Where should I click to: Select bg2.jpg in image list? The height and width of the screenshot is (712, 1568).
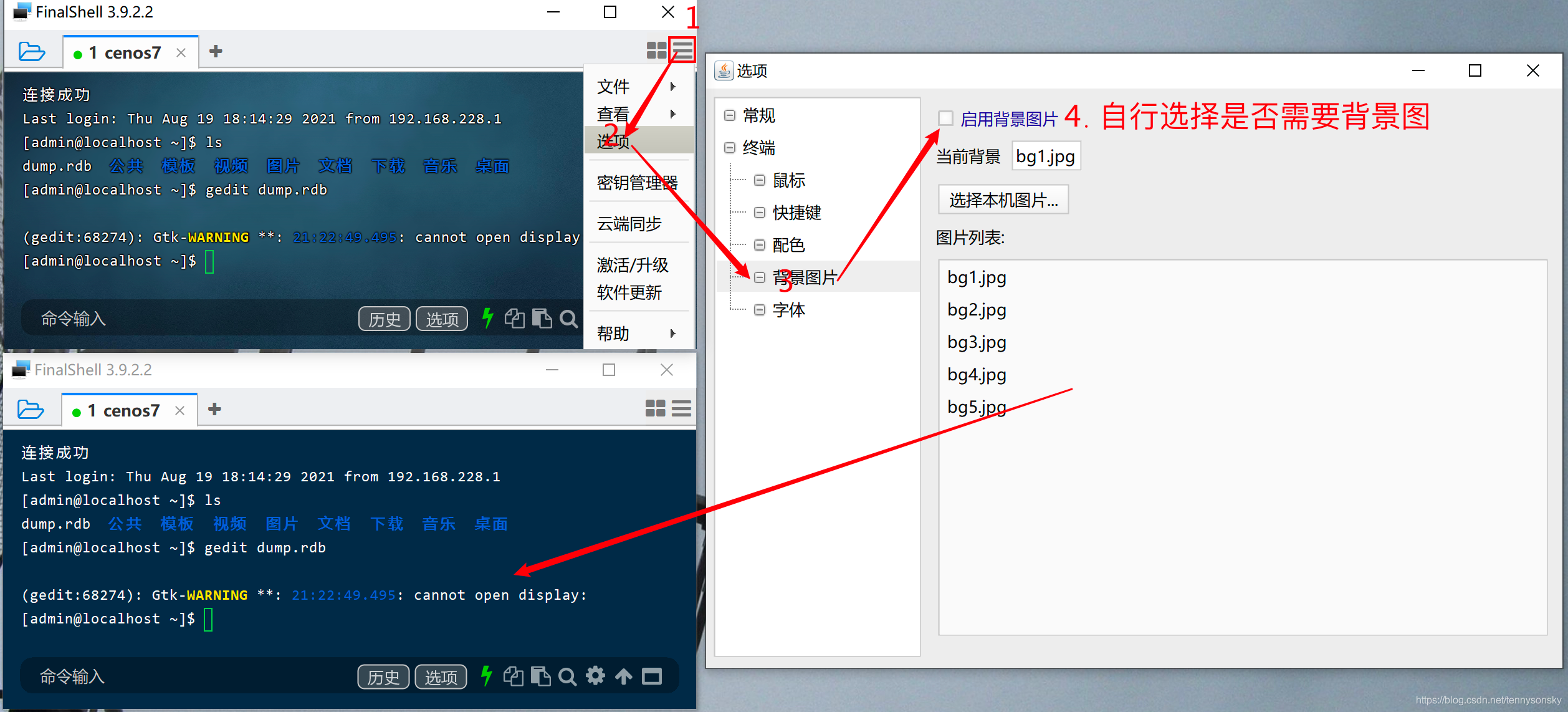977,310
